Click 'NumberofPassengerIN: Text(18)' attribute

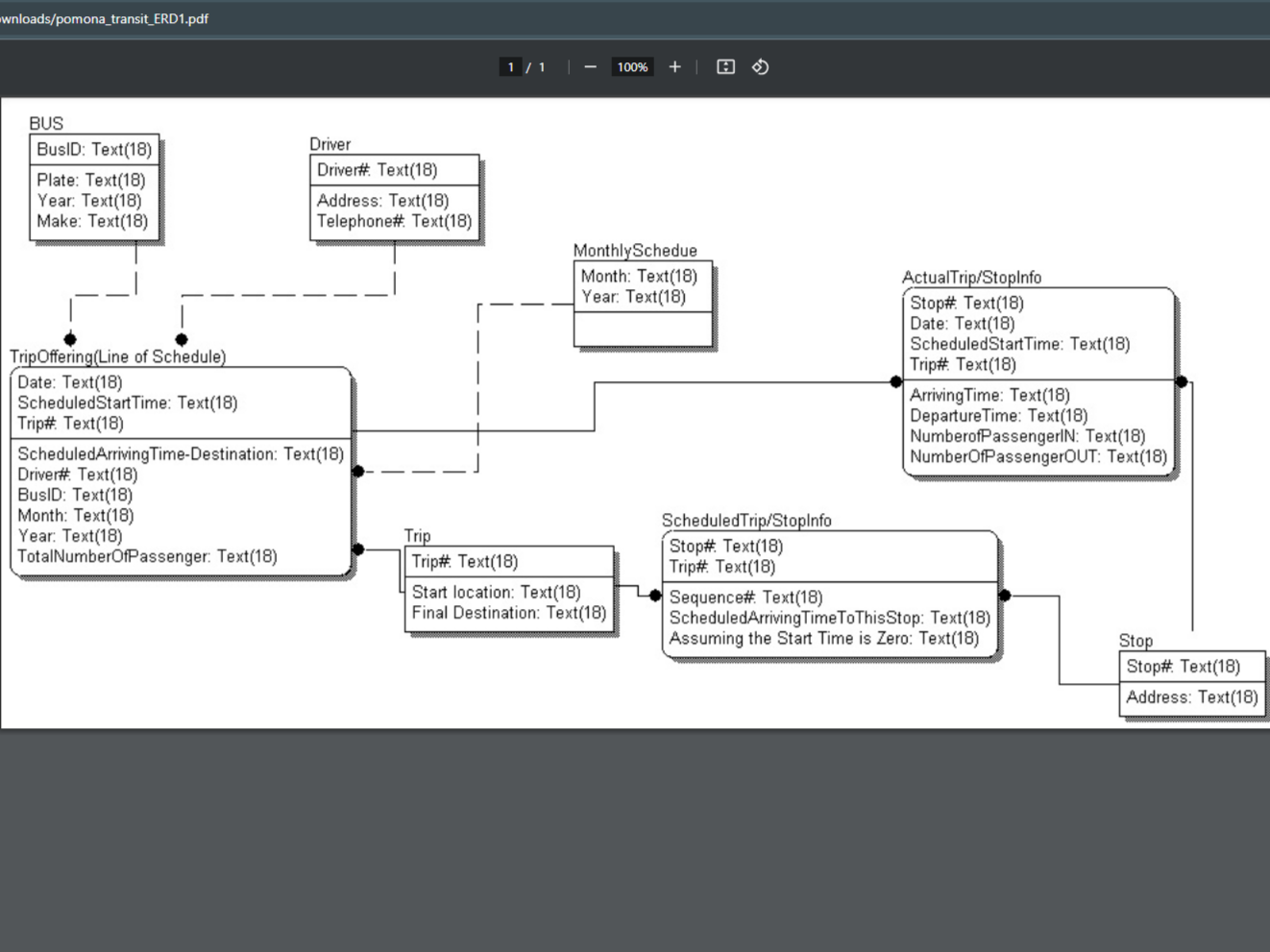pos(1027,436)
